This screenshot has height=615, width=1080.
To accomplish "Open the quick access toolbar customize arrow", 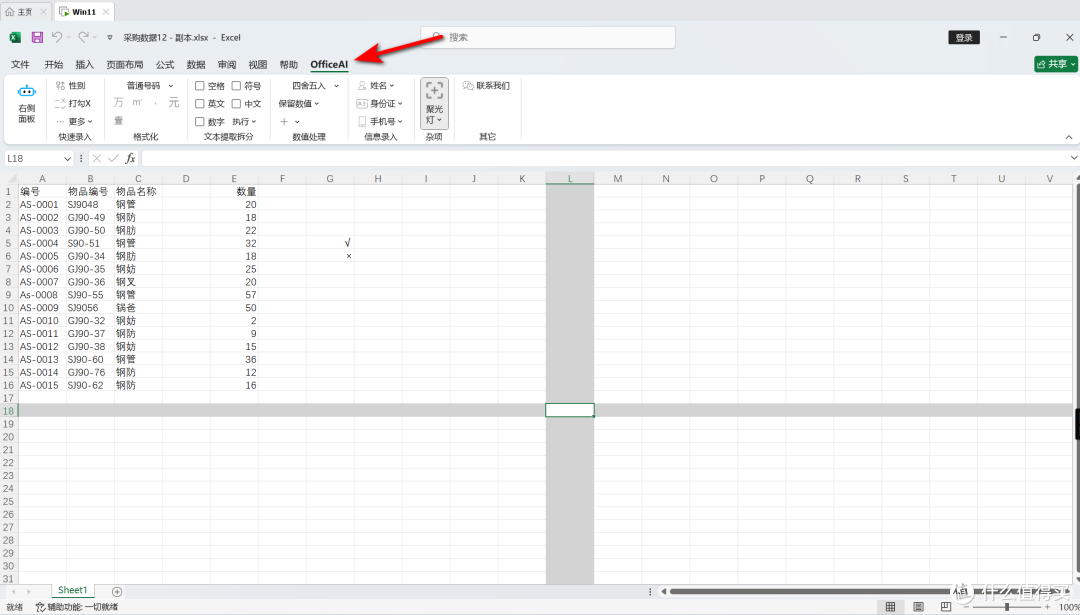I will tap(110, 38).
